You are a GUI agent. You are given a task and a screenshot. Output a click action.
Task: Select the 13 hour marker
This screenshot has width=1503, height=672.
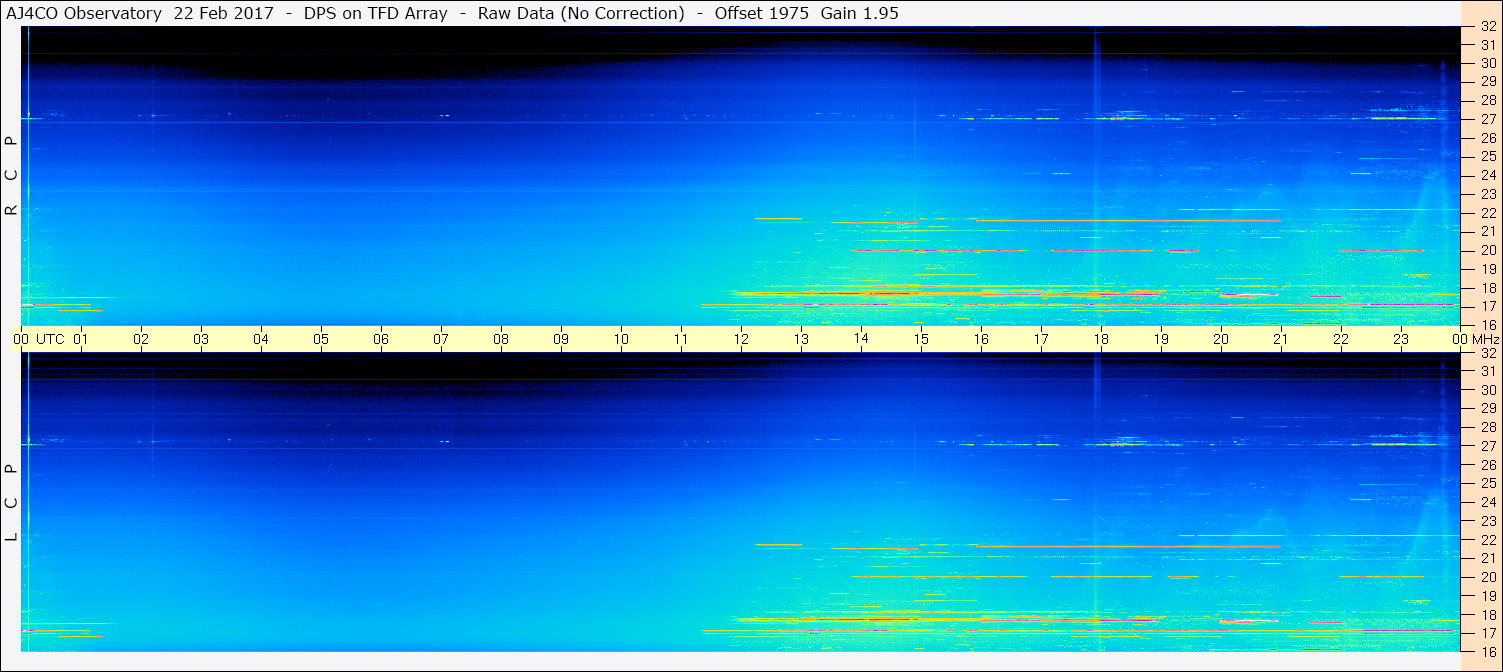point(801,339)
